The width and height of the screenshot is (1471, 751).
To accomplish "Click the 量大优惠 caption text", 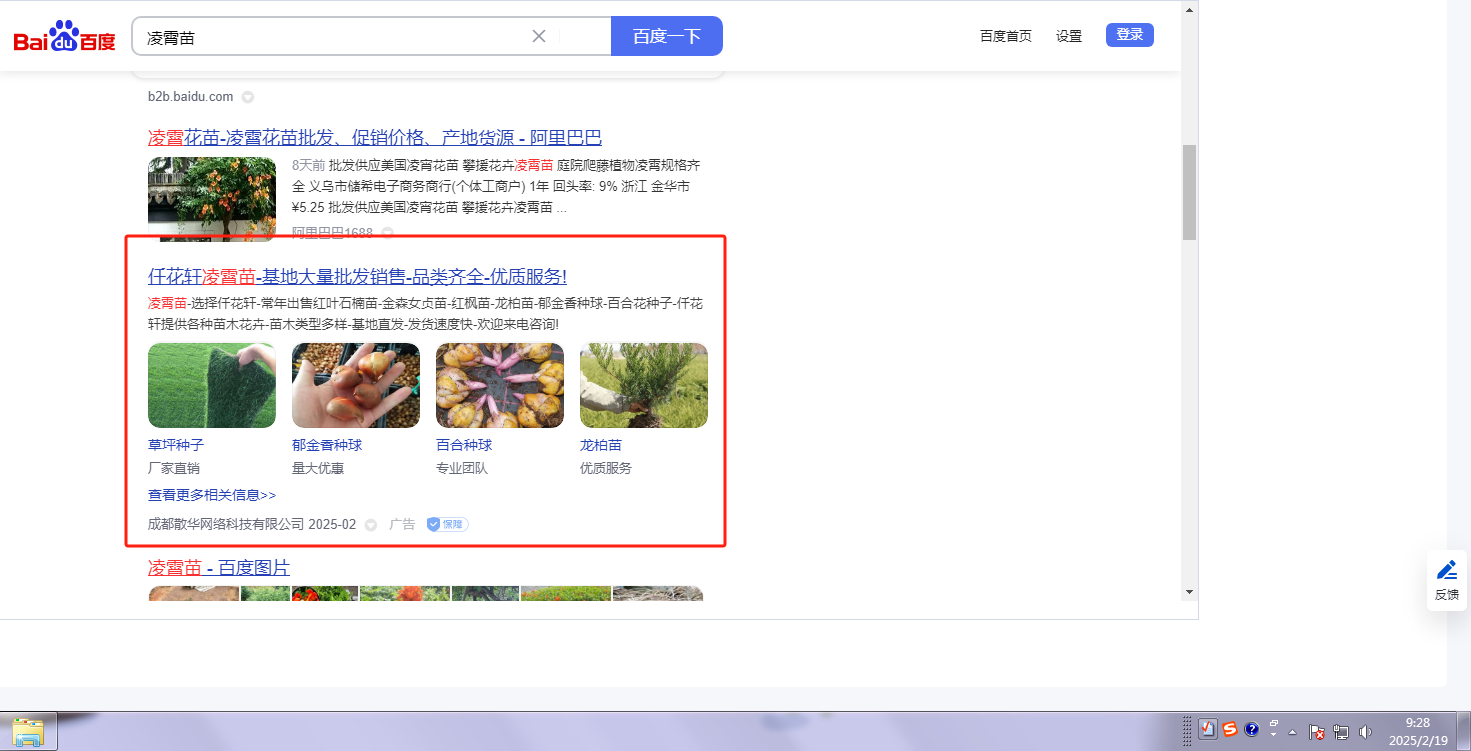I will pyautogui.click(x=318, y=468).
